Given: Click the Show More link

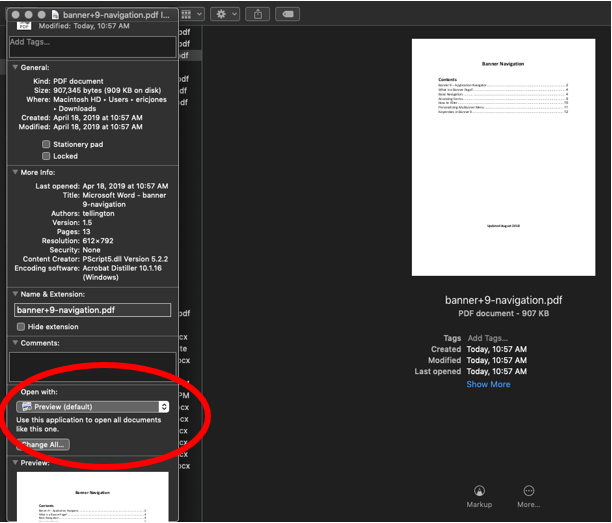Looking at the screenshot, I should [488, 384].
